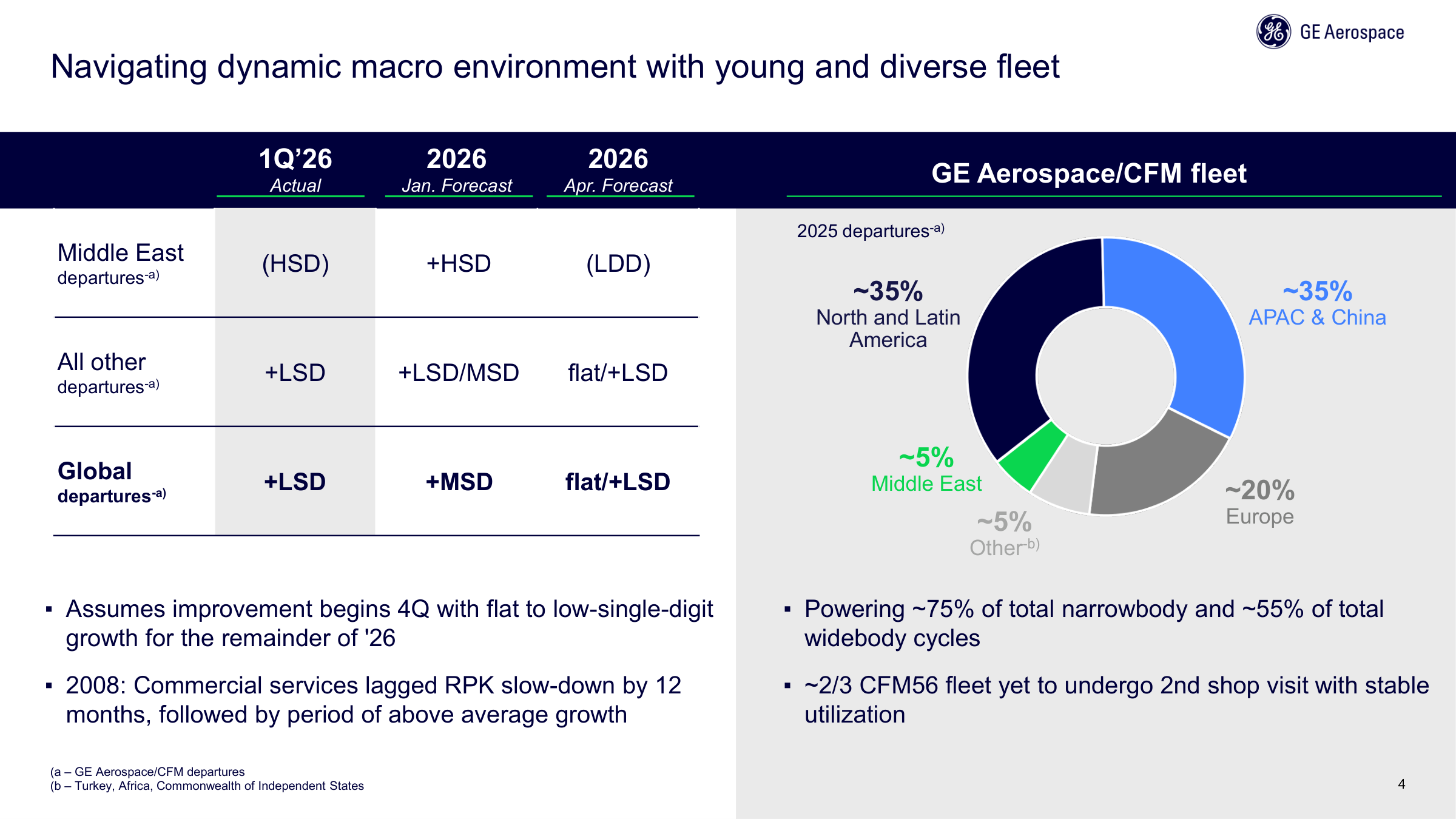Select the "Global departures" row label
This screenshot has width=1456, height=819.
coord(112,482)
